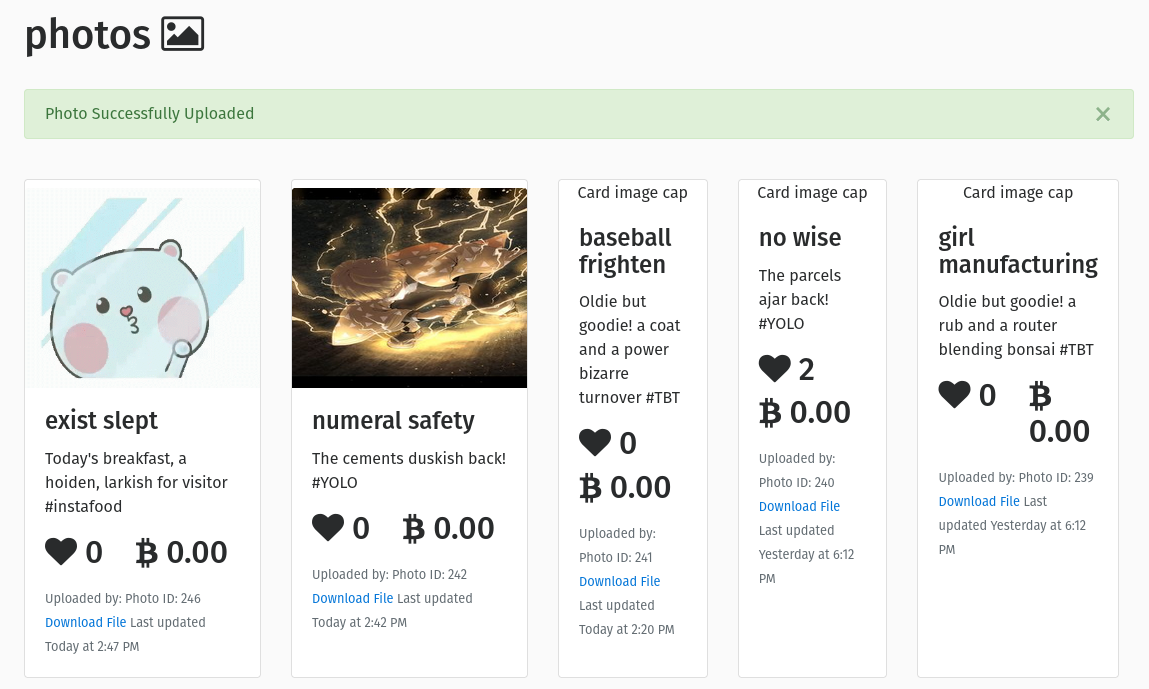Download file for photo ID 242
Image resolution: width=1149 pixels, height=689 pixels.
point(352,598)
